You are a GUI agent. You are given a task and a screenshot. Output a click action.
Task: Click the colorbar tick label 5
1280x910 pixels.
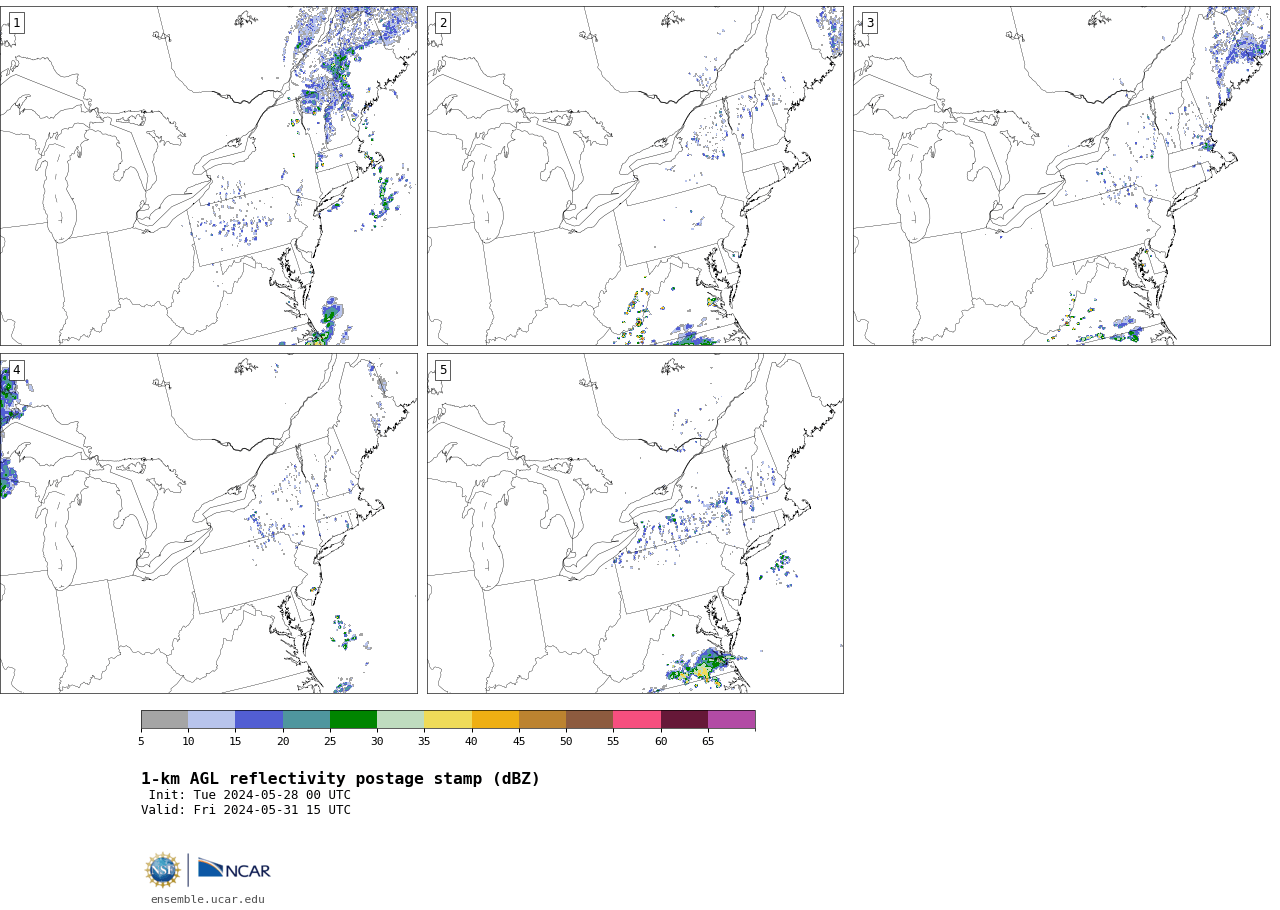point(141,741)
